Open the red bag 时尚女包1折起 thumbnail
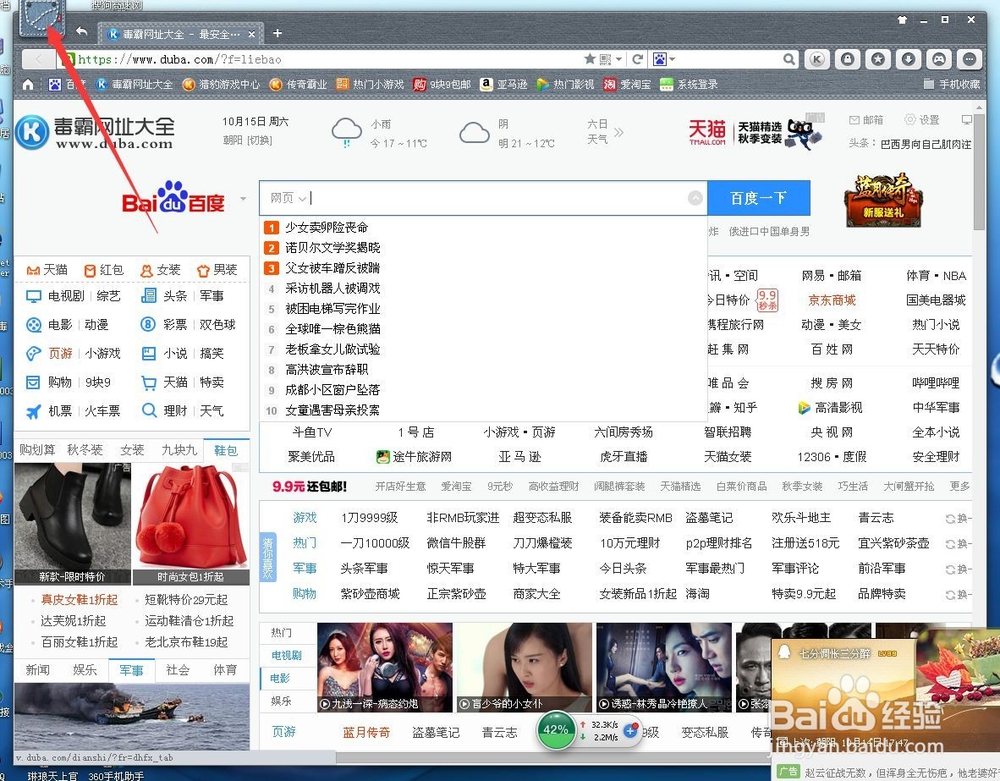This screenshot has height=781, width=1000. [x=191, y=524]
